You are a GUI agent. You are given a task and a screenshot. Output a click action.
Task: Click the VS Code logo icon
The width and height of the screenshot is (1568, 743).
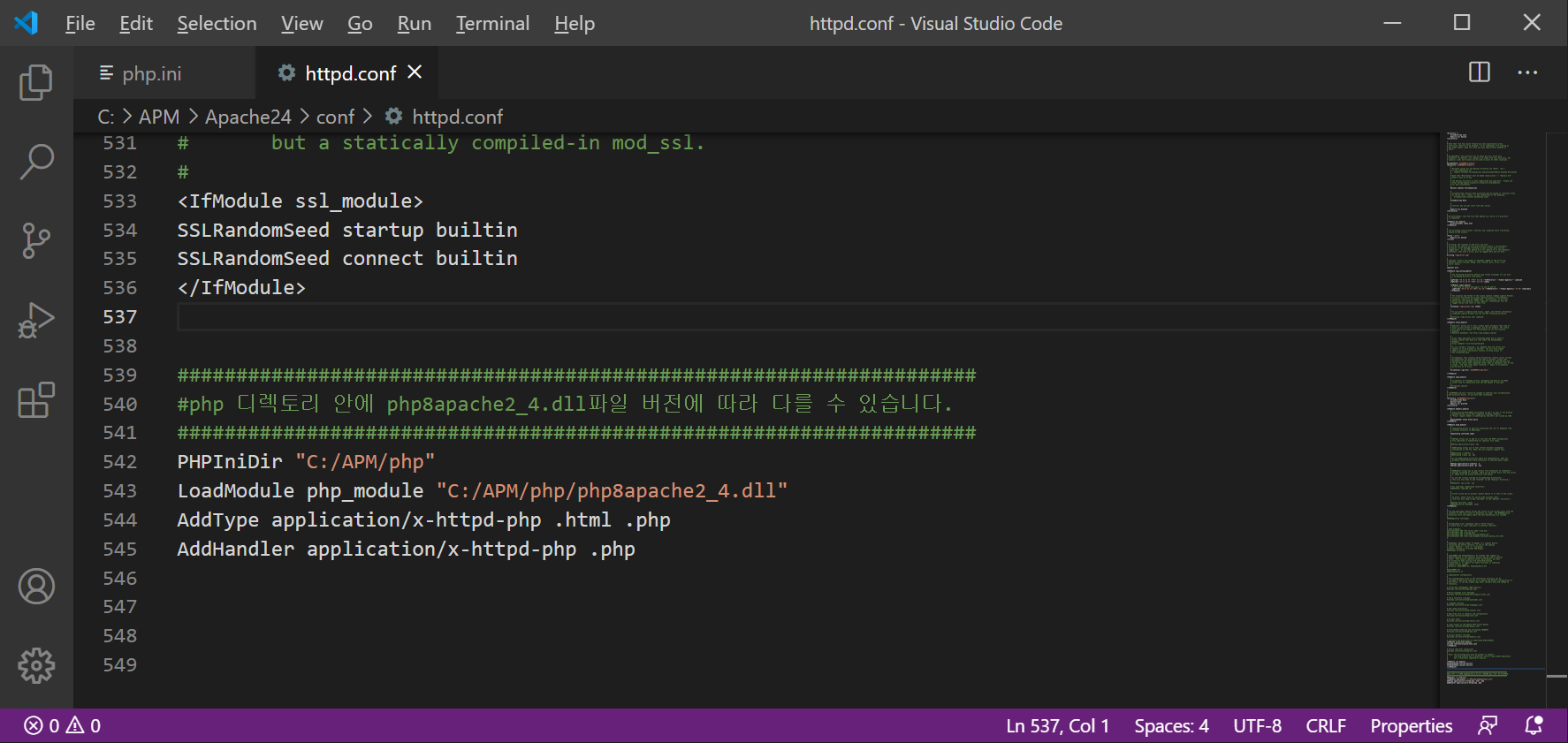click(x=27, y=23)
